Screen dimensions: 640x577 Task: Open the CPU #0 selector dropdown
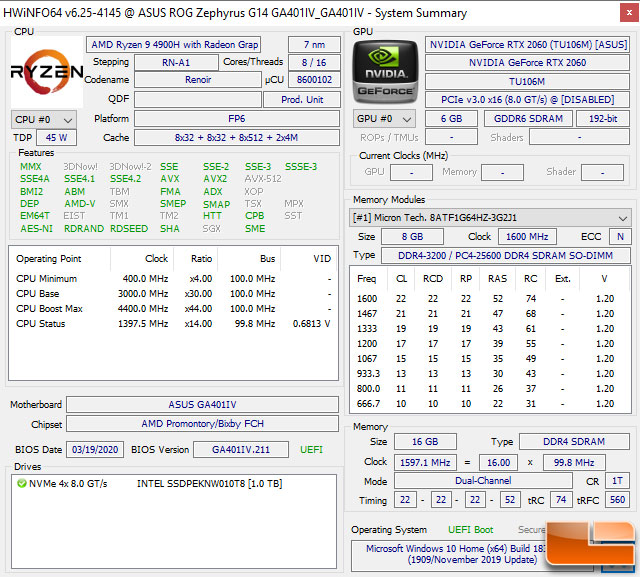click(x=43, y=120)
